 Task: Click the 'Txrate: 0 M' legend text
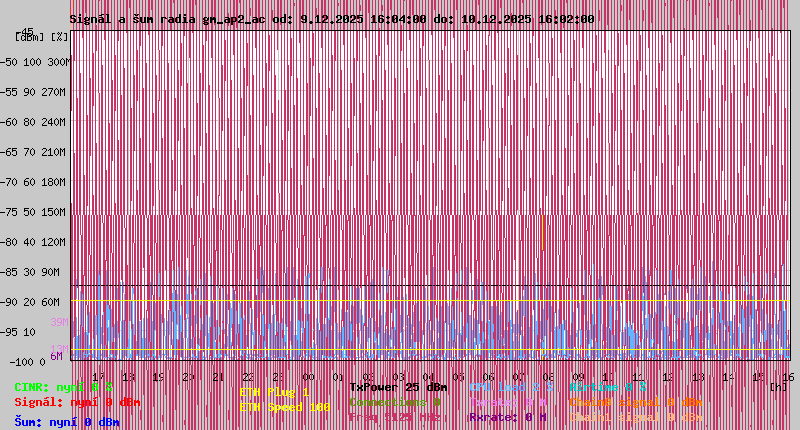pyautogui.click(x=508, y=402)
